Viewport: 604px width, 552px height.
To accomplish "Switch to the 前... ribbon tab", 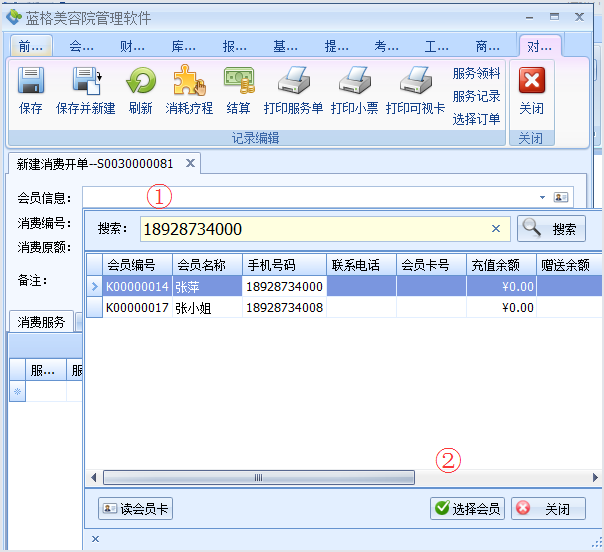I will (31, 46).
